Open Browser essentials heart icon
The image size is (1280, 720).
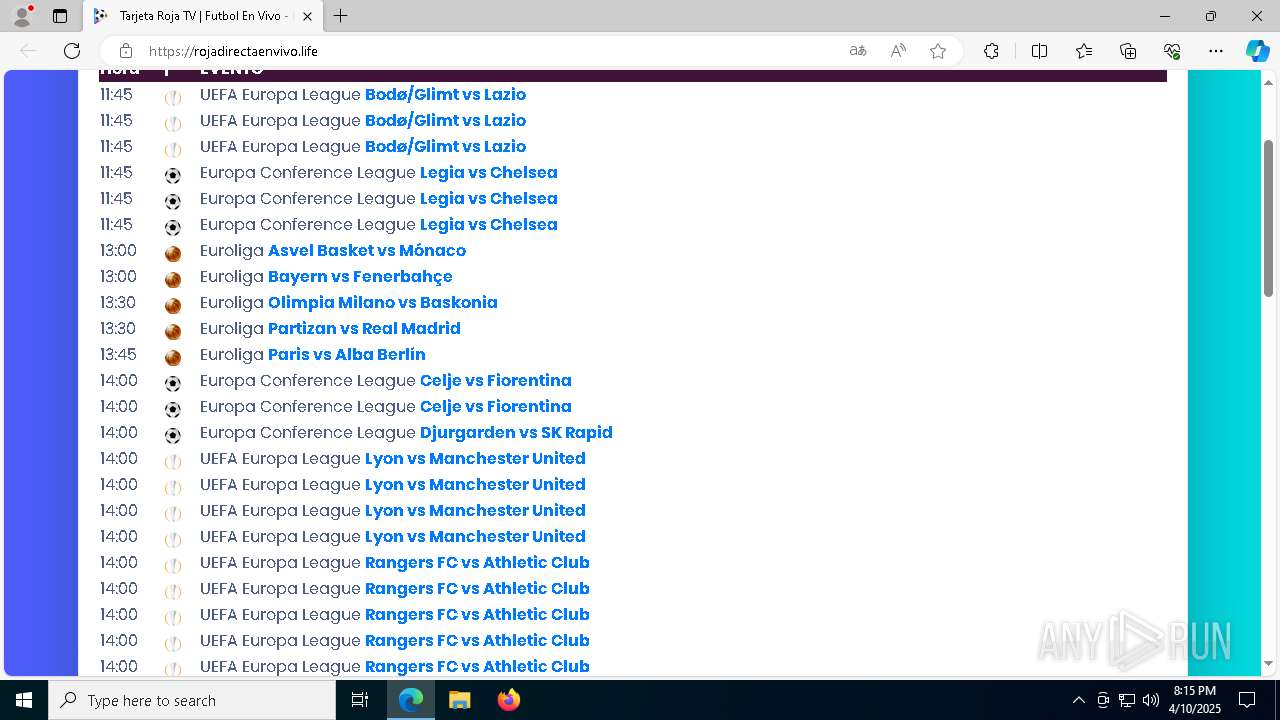(x=1172, y=51)
